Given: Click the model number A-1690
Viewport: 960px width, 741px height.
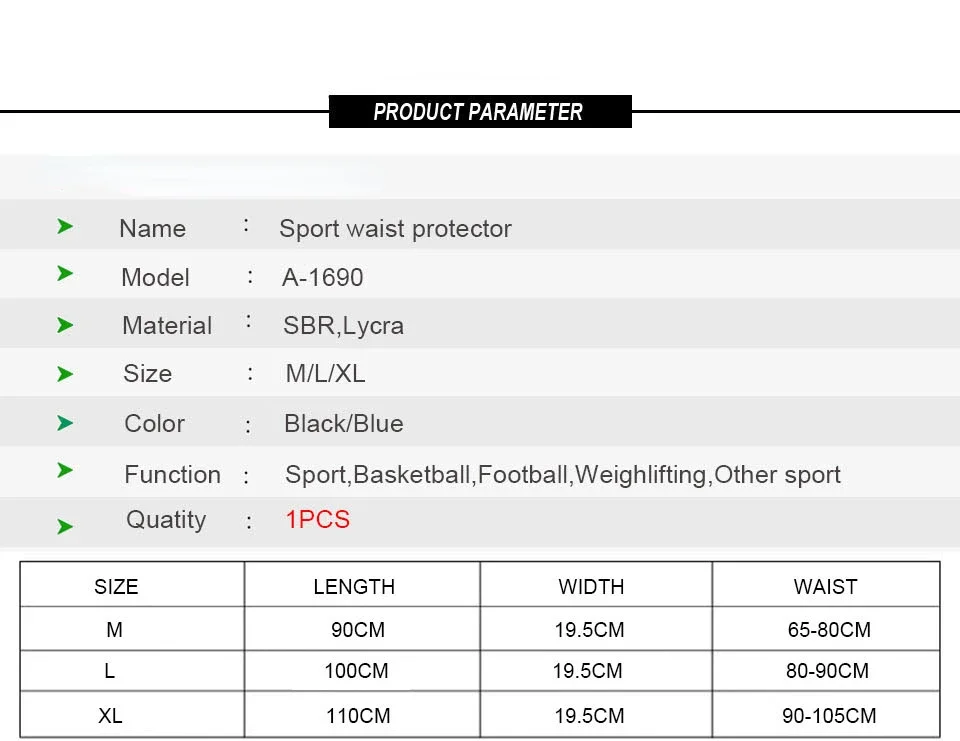Looking at the screenshot, I should pos(323,277).
